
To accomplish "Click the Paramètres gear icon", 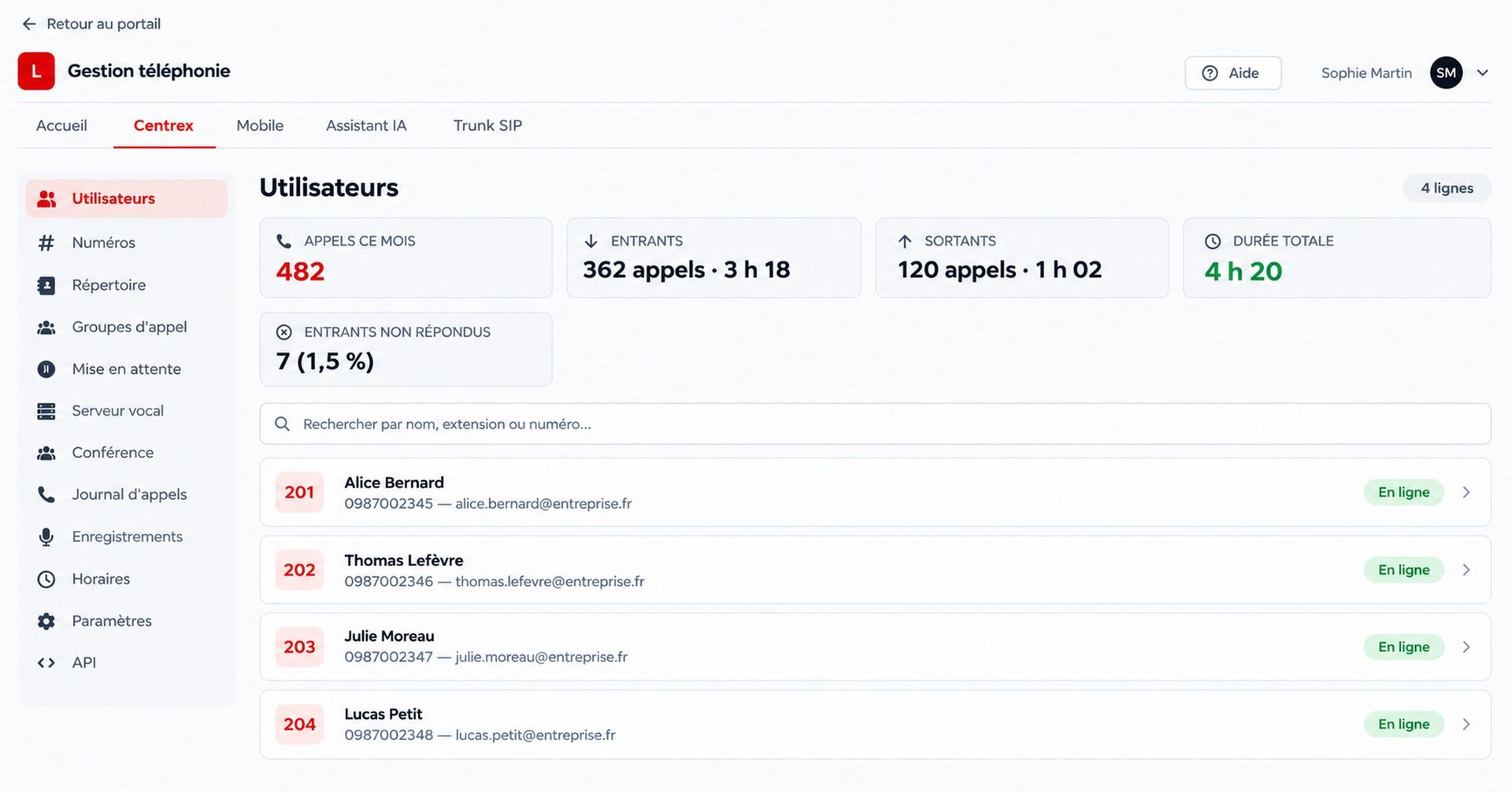I will pos(46,621).
